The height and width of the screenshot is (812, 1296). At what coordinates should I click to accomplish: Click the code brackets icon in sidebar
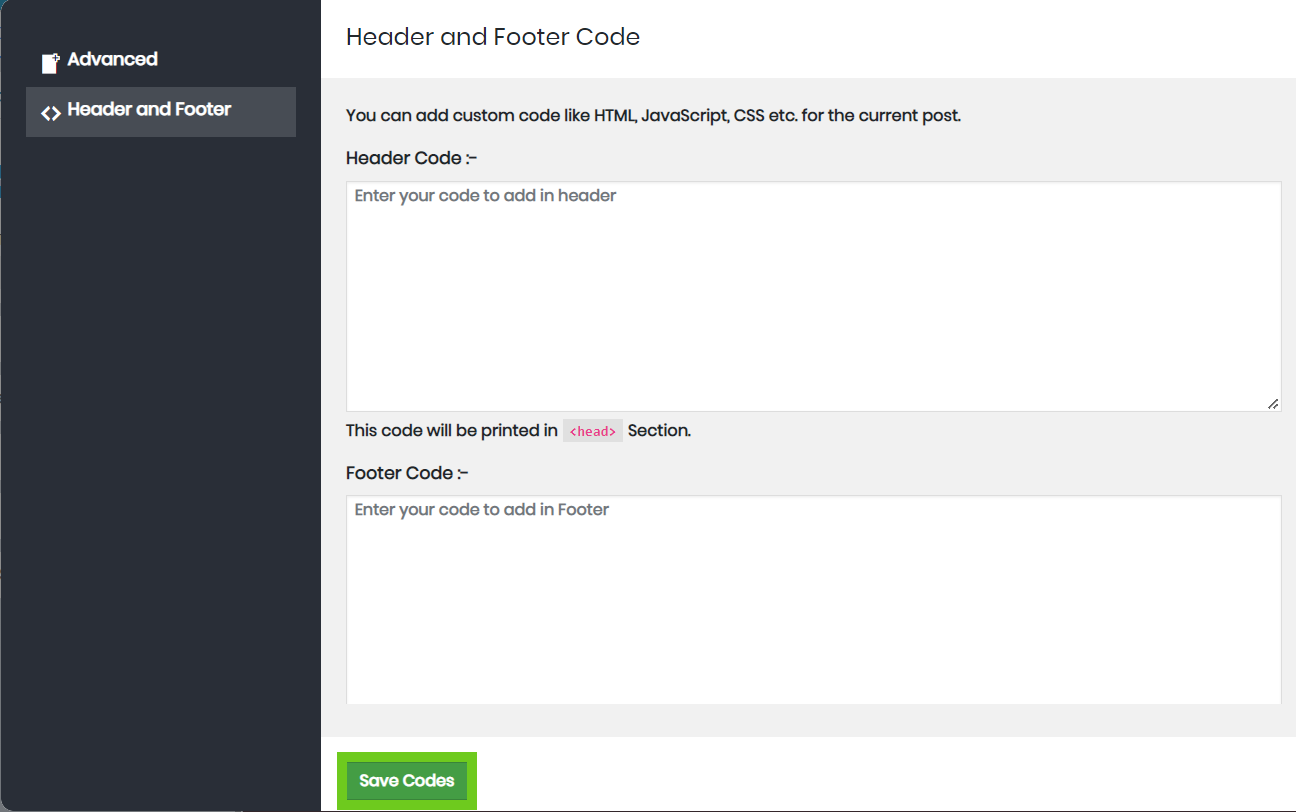tap(51, 112)
